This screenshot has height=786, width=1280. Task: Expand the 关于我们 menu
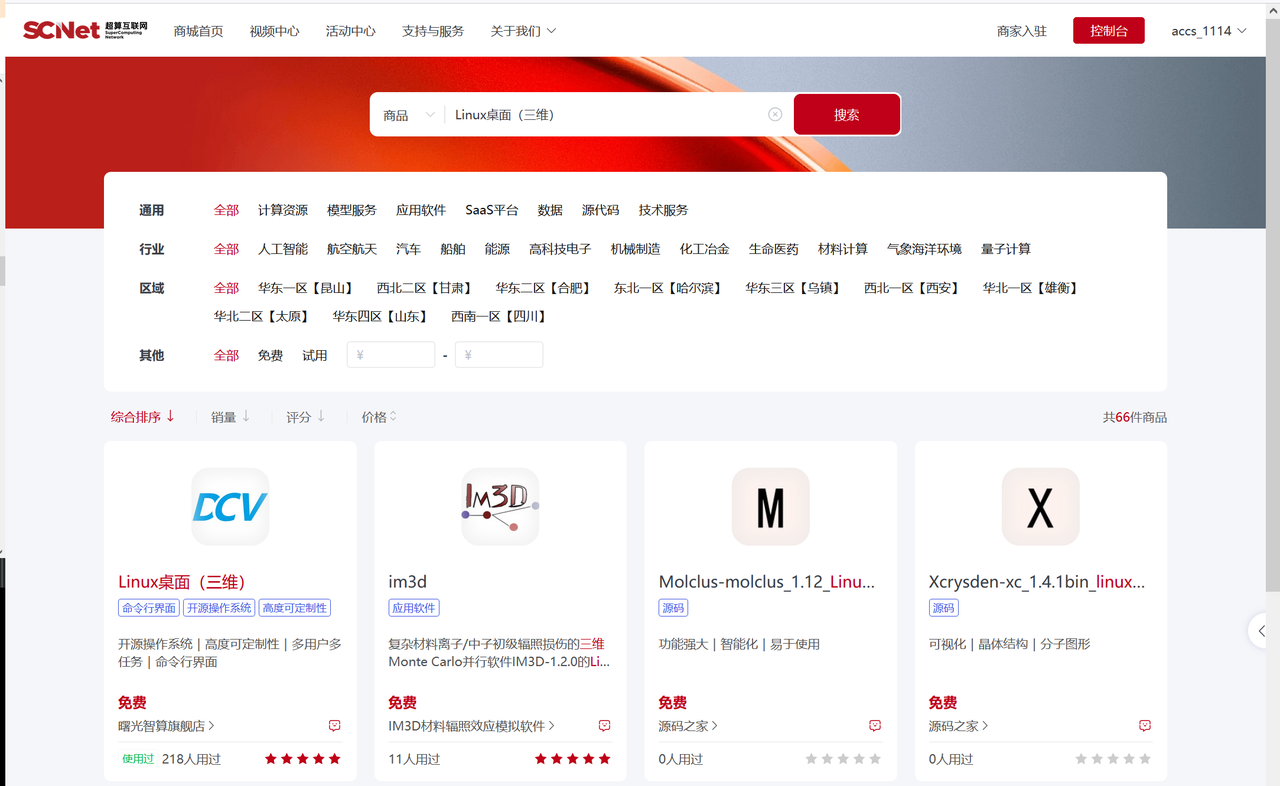(x=523, y=31)
